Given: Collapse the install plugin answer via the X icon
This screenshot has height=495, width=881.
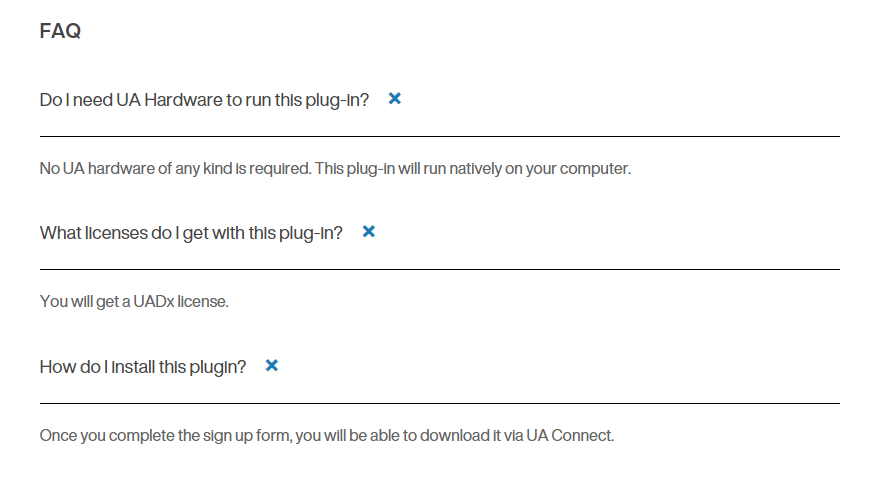Looking at the screenshot, I should click(271, 366).
